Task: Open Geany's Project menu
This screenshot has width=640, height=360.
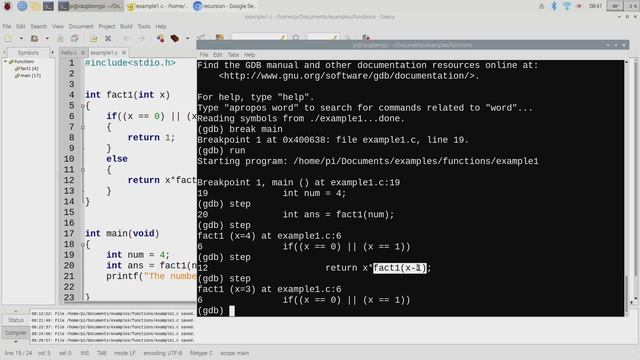Action: pyautogui.click(x=107, y=26)
